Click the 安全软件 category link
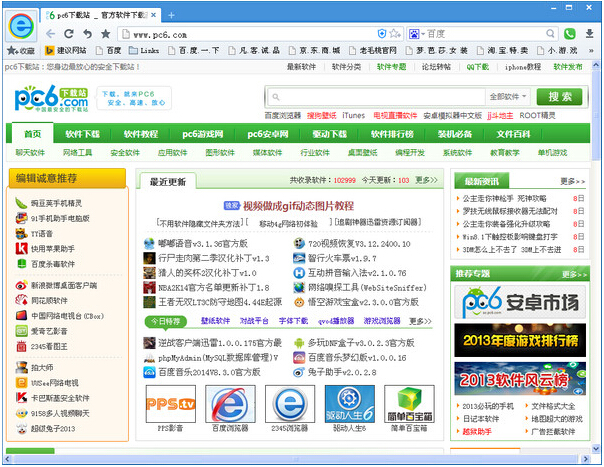 pos(125,153)
